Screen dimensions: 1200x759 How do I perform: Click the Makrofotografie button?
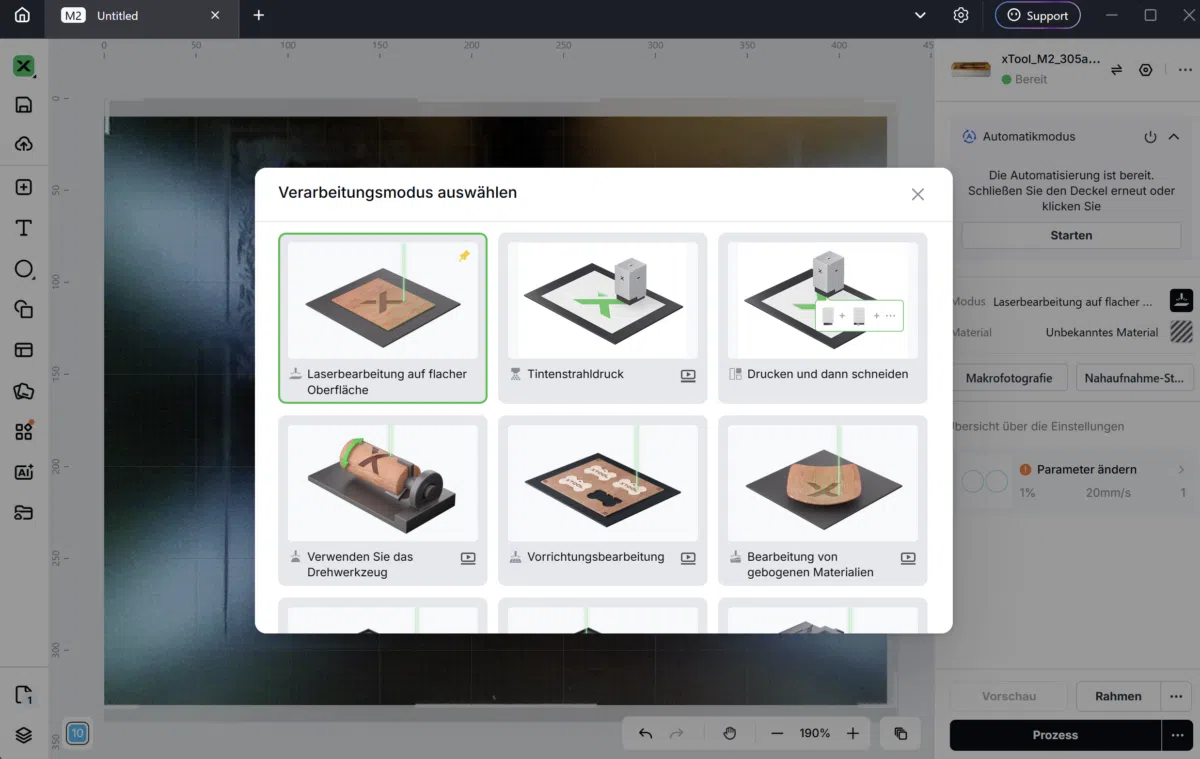pos(1008,378)
